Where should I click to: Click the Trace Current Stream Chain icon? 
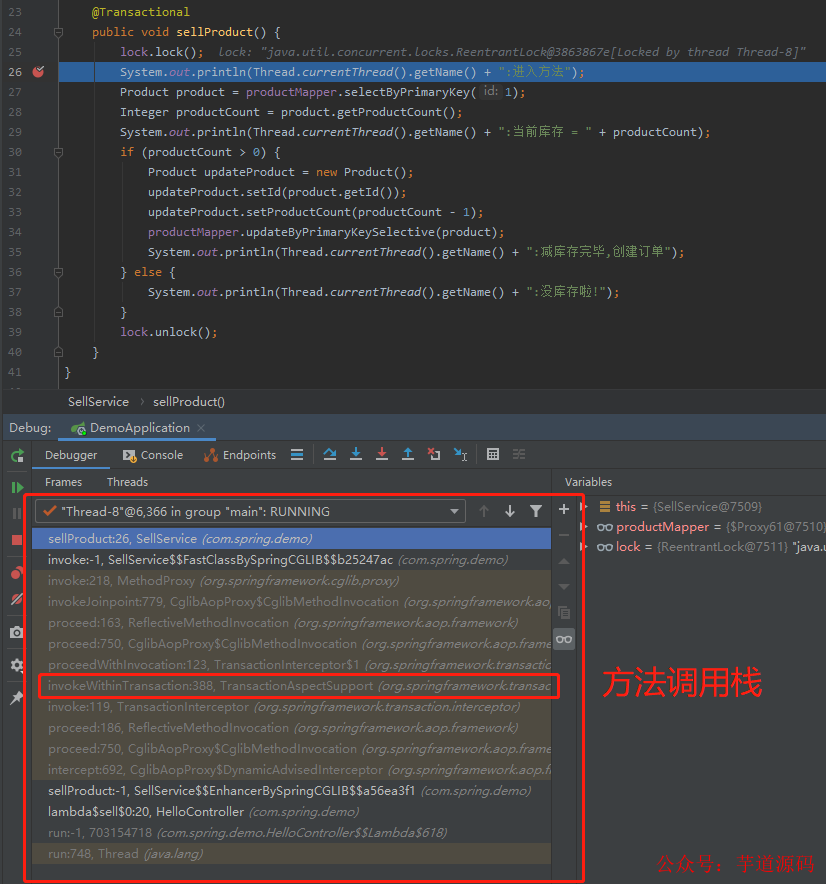(519, 454)
